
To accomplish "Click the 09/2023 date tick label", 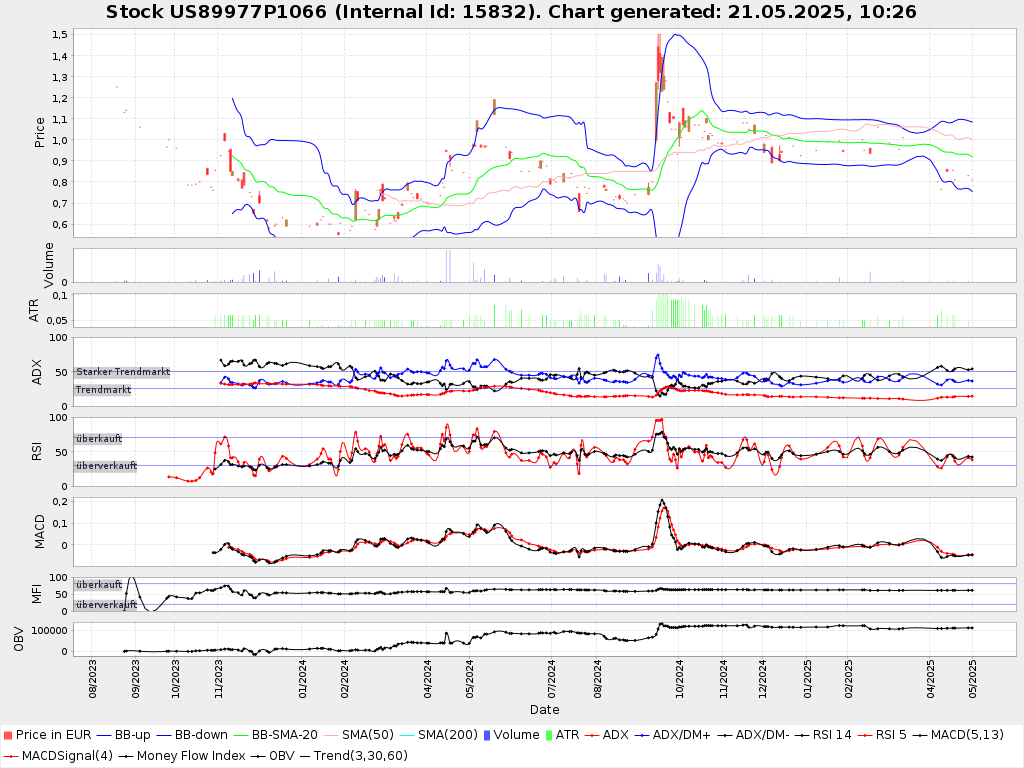I will point(135,679).
